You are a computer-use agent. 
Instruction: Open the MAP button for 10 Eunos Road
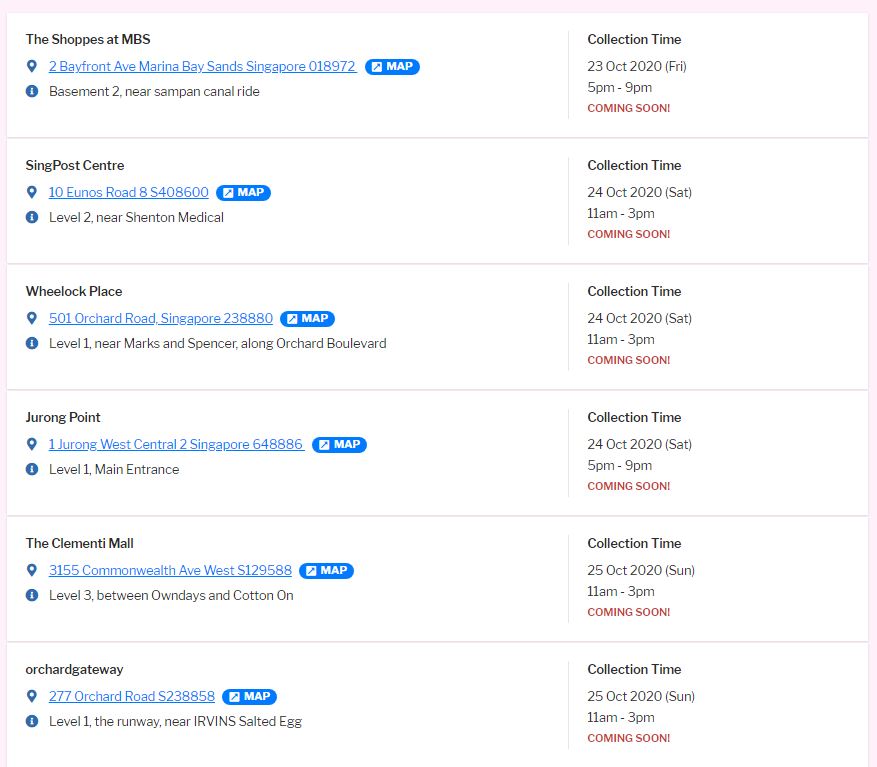243,193
